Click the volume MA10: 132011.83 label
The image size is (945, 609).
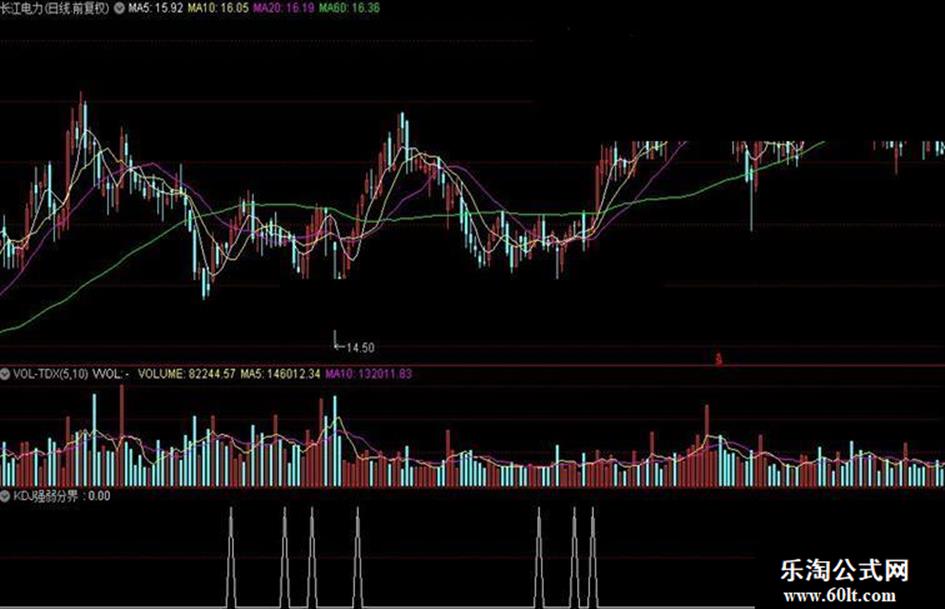pyautogui.click(x=369, y=374)
